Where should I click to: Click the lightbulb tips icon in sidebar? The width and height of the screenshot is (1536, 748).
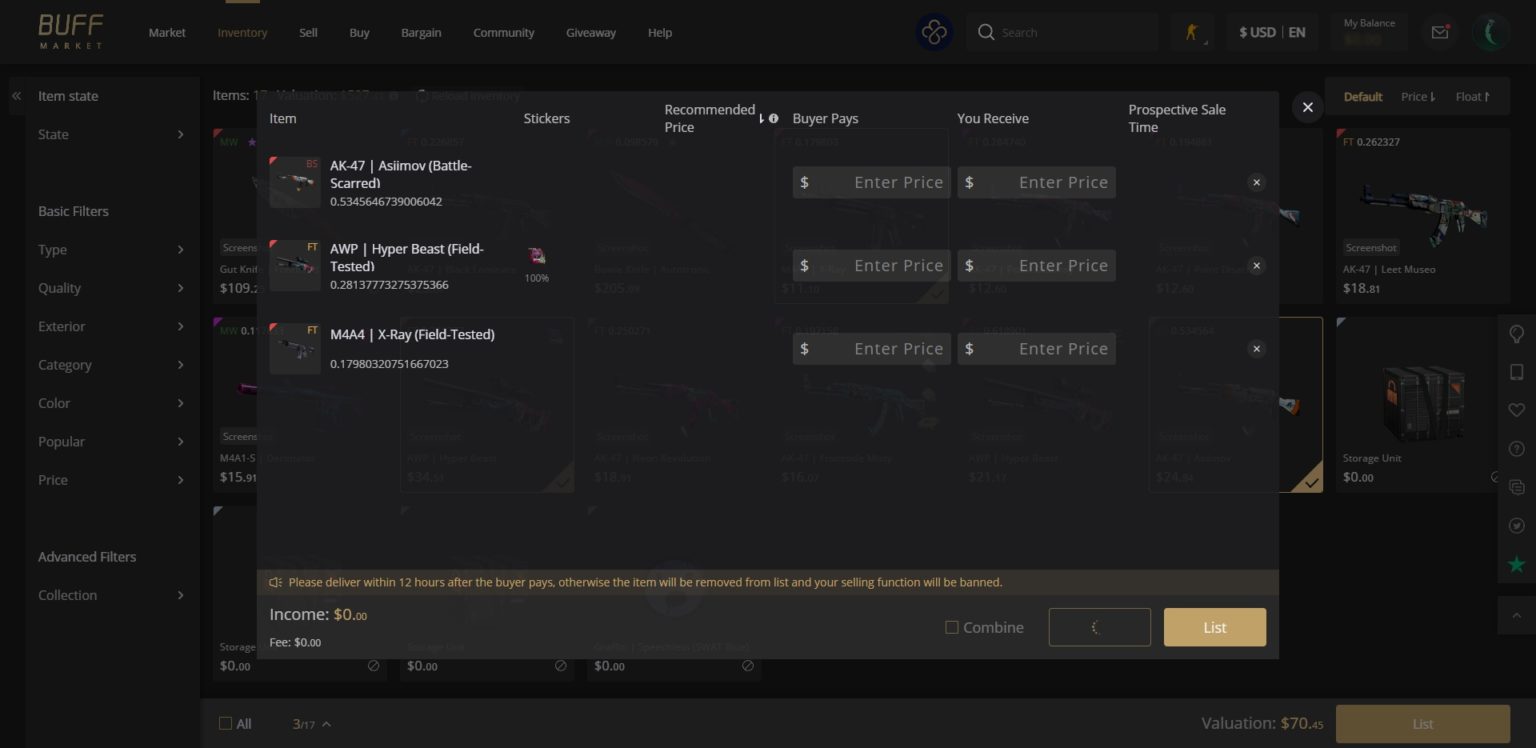click(x=1516, y=334)
